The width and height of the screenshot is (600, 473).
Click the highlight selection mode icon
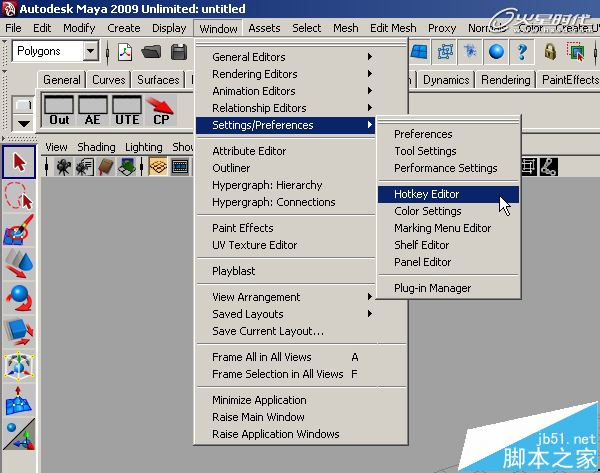coord(576,52)
